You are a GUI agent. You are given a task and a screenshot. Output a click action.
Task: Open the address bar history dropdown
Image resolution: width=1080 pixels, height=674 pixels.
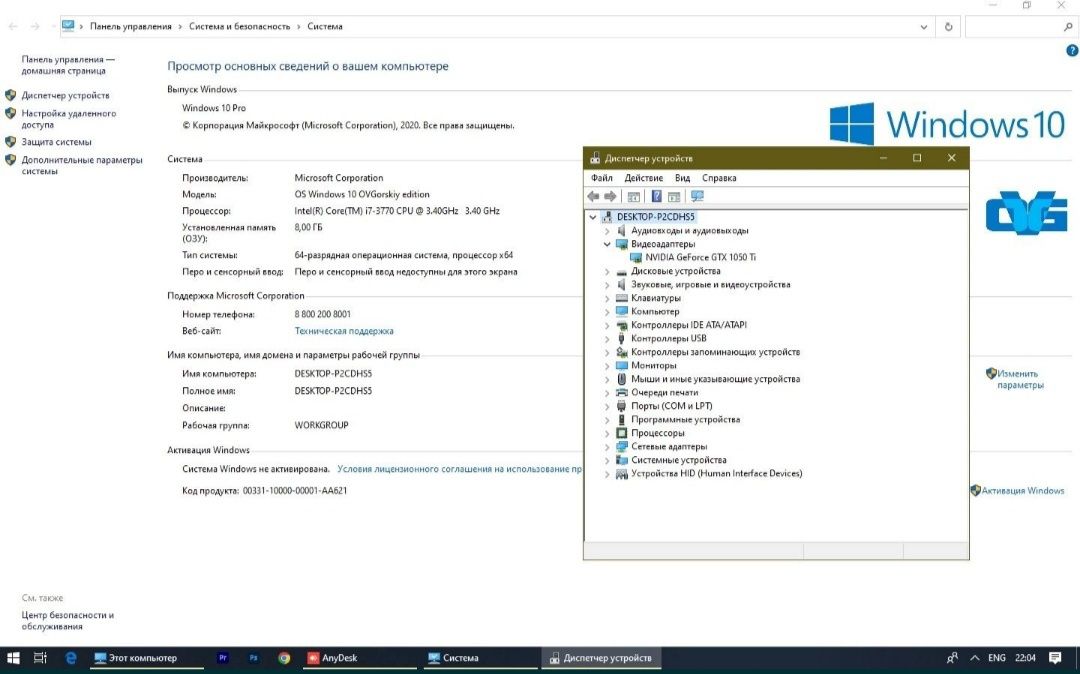[924, 27]
